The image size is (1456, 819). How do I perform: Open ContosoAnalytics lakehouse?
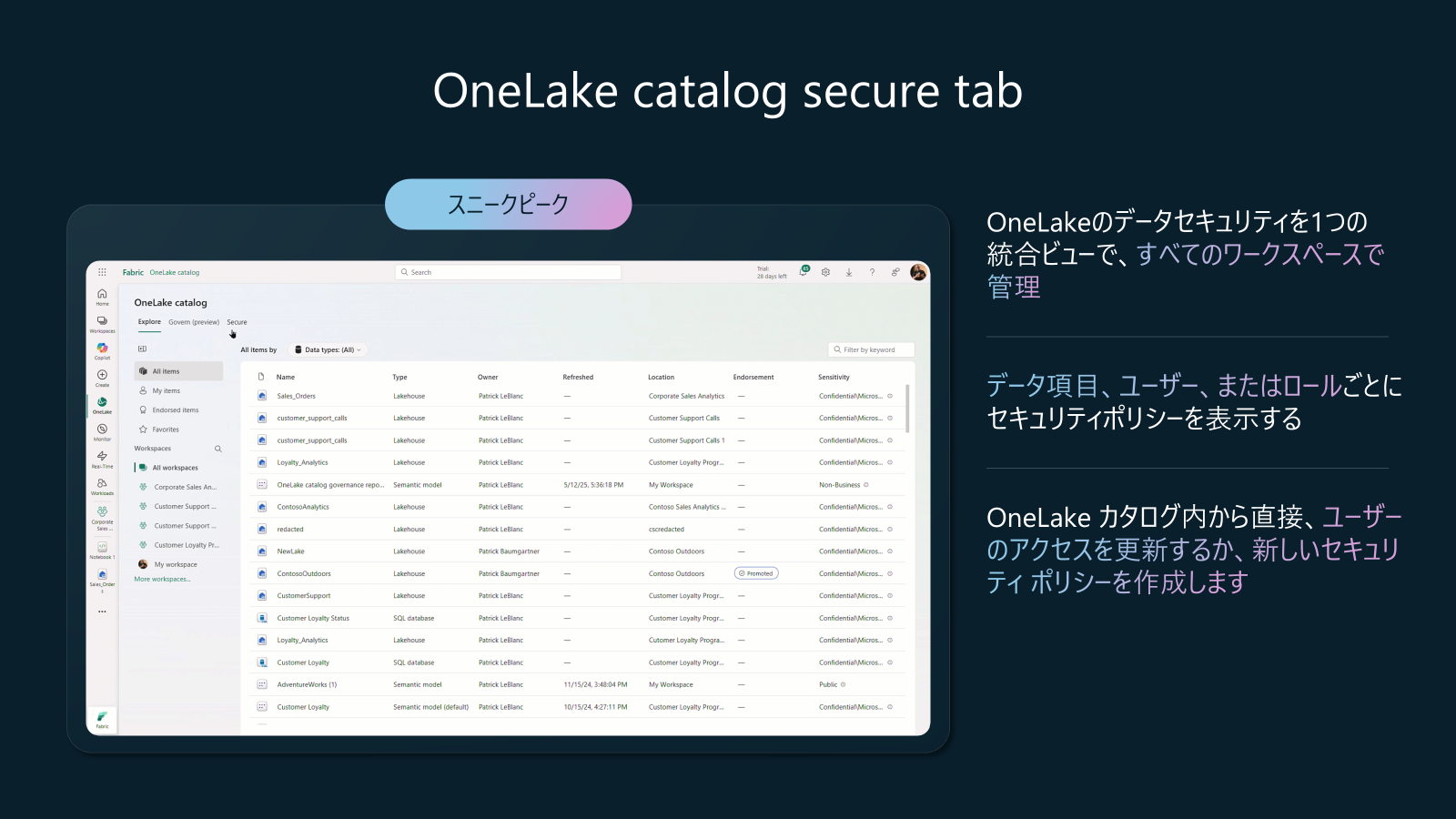coord(303,507)
